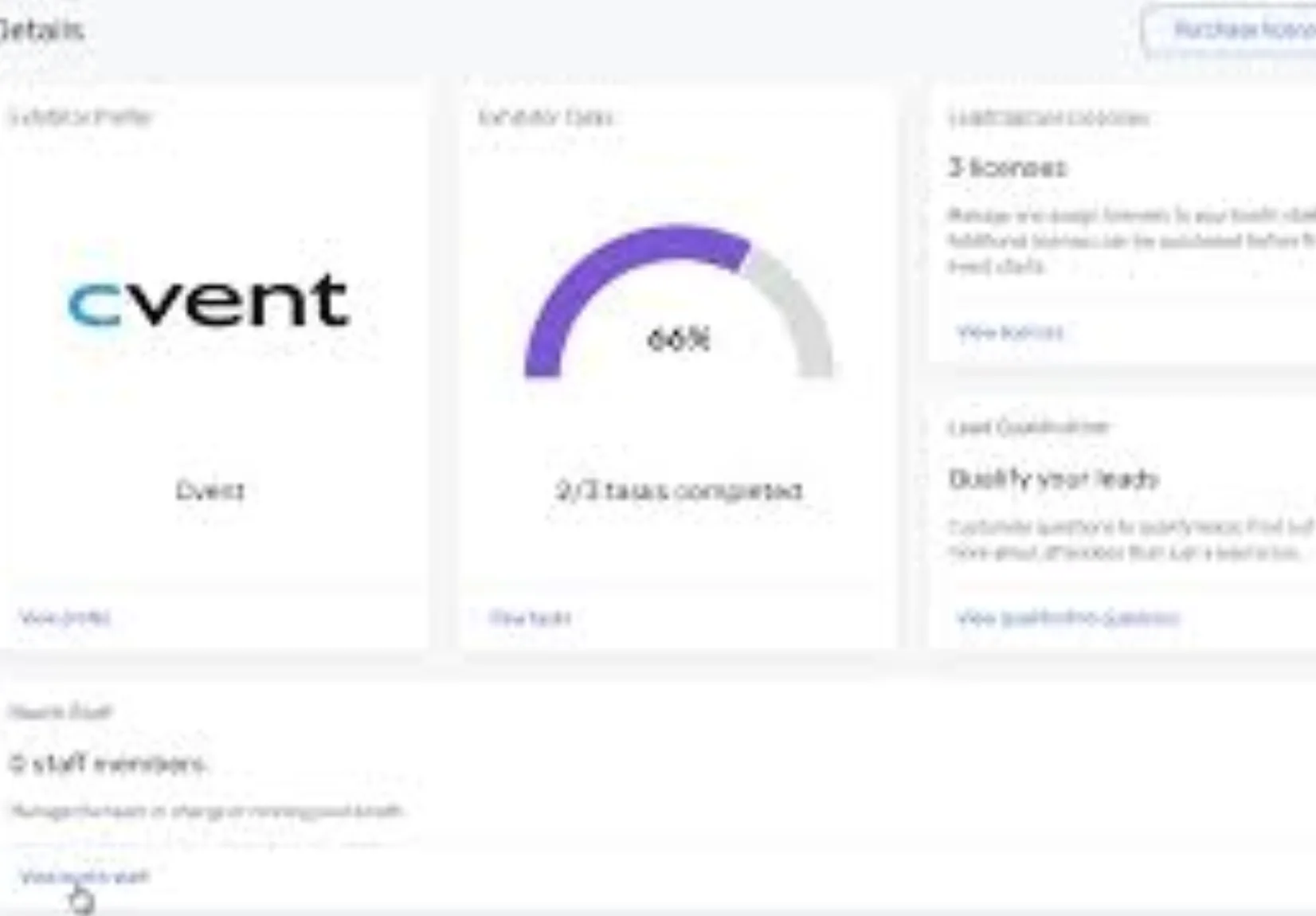Click the 66% completion label
Screen dimensions: 1316x916
pos(678,339)
